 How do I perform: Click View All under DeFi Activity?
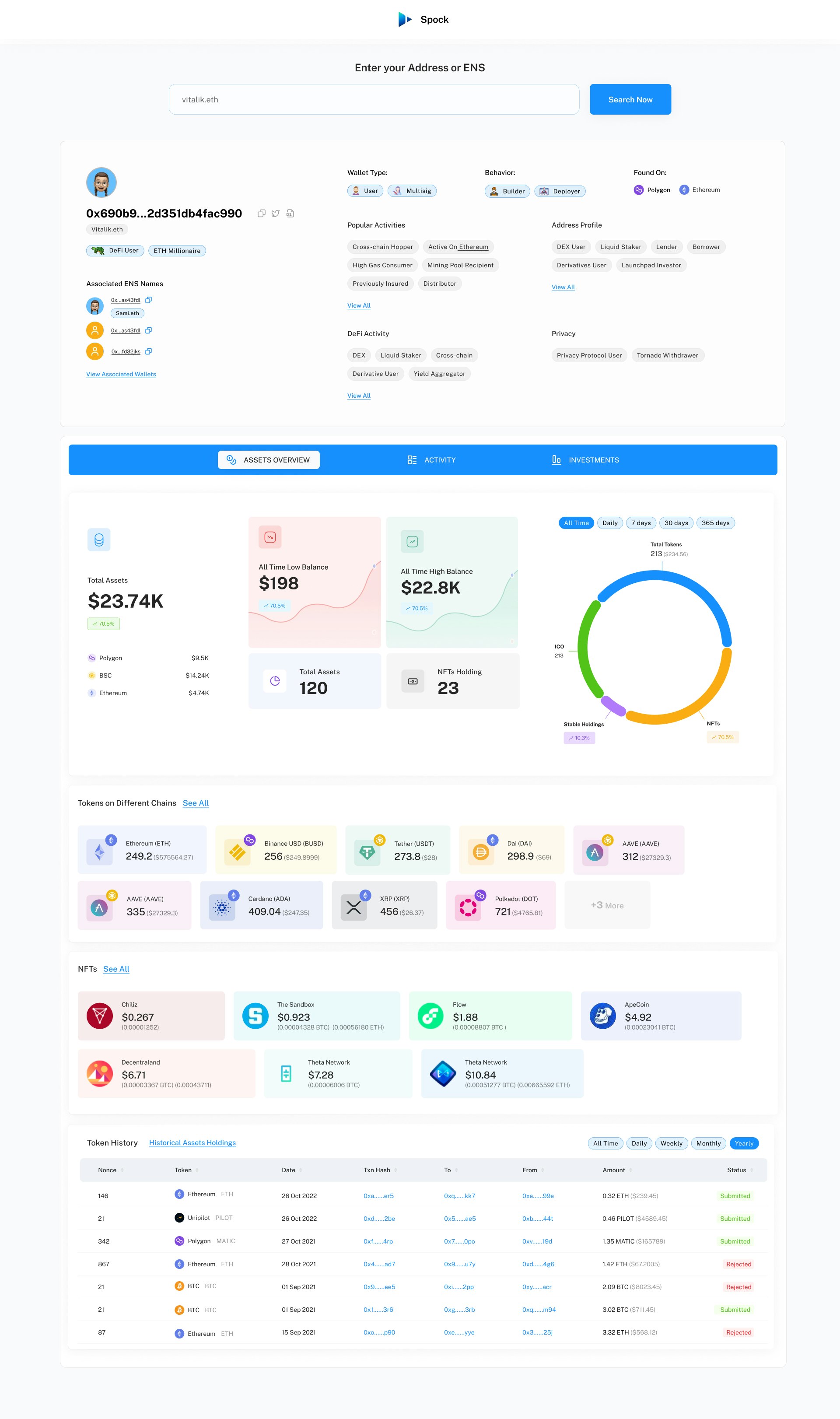pyautogui.click(x=359, y=396)
